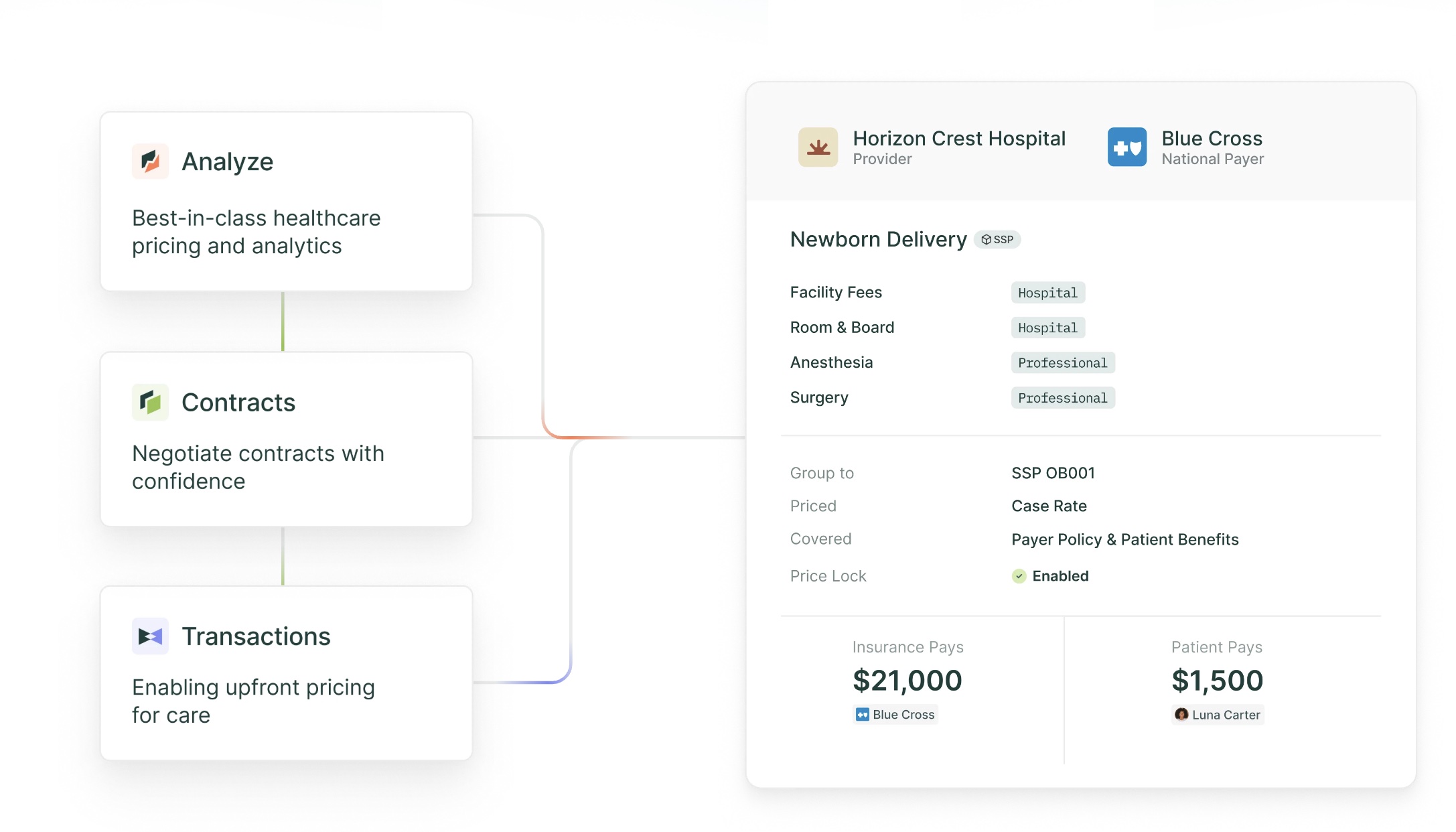Click the Professional pill next to Surgery
The height and width of the screenshot is (832, 1456).
1062,397
